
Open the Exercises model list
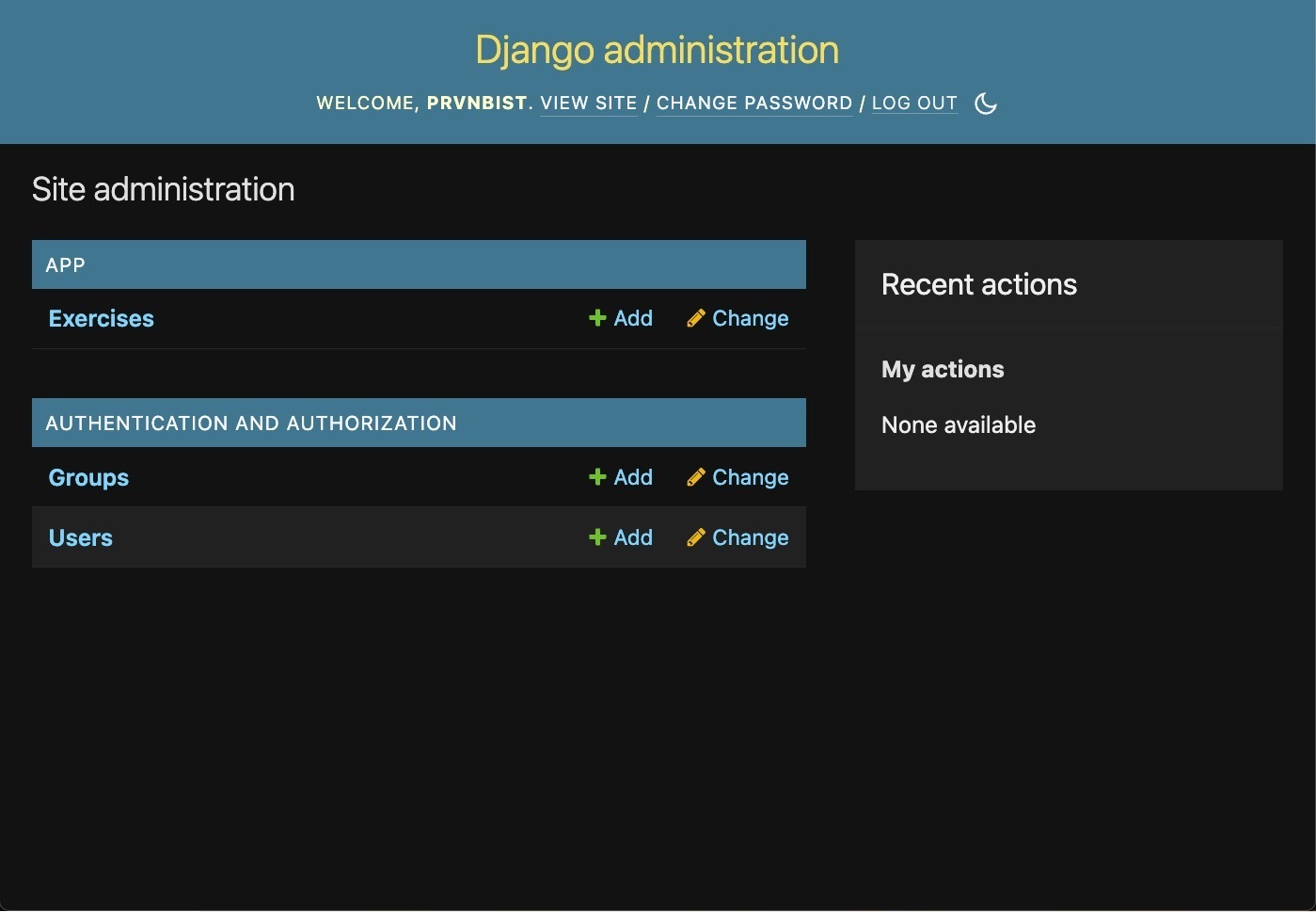[101, 319]
